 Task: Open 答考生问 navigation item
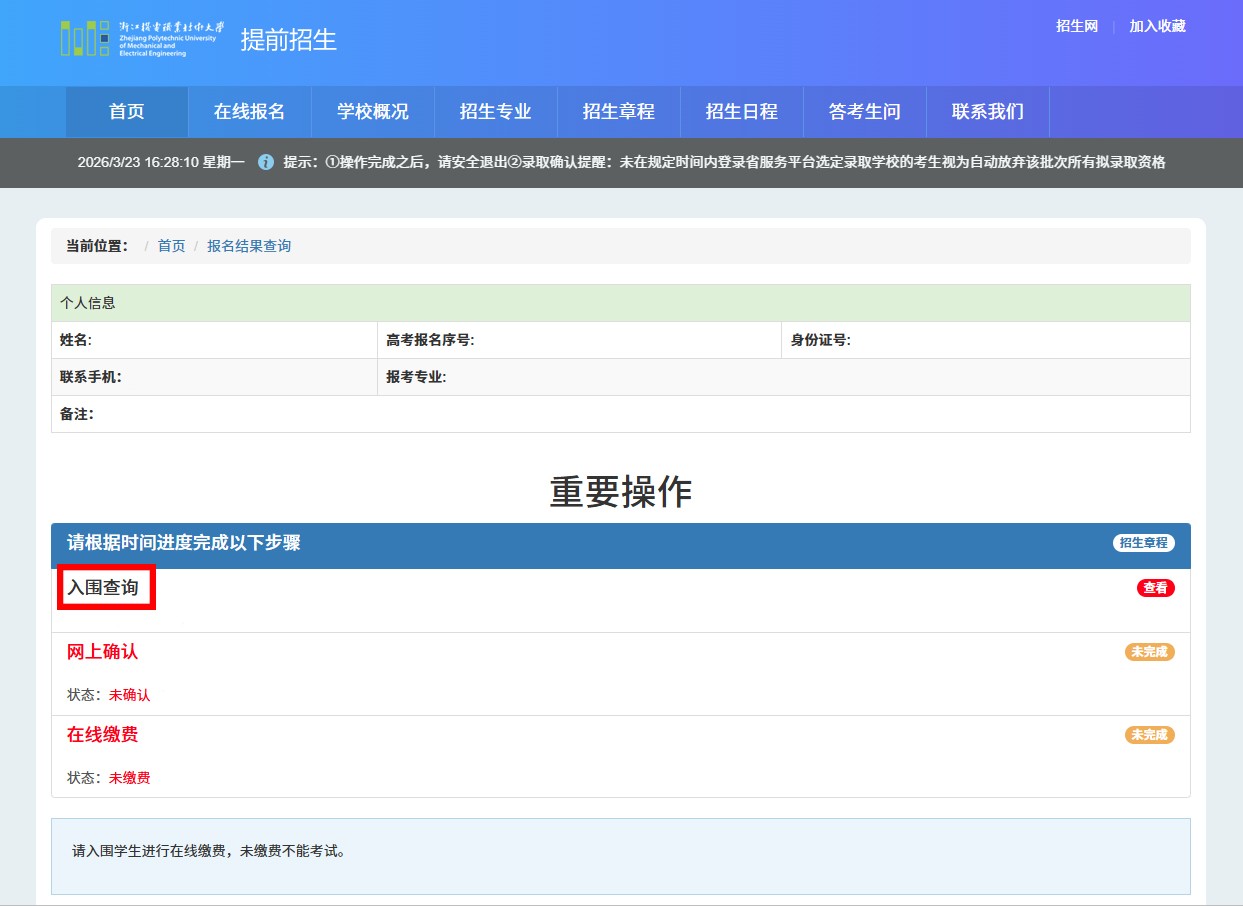(x=865, y=112)
